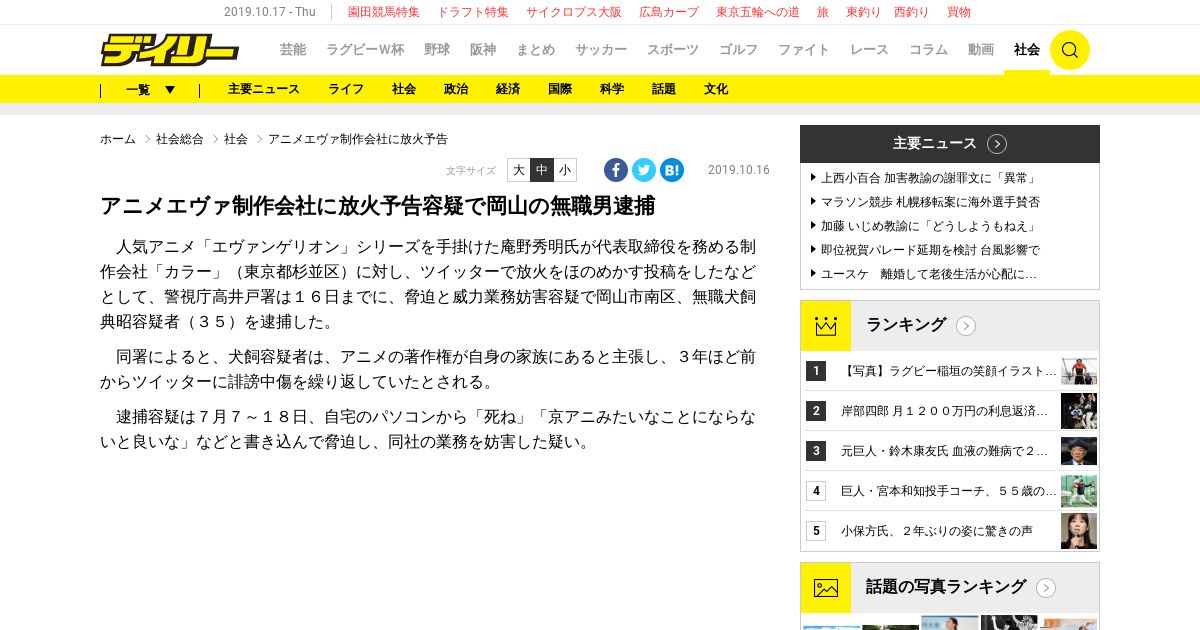Set font size to 中
The width and height of the screenshot is (1200, 630).
coord(542,170)
